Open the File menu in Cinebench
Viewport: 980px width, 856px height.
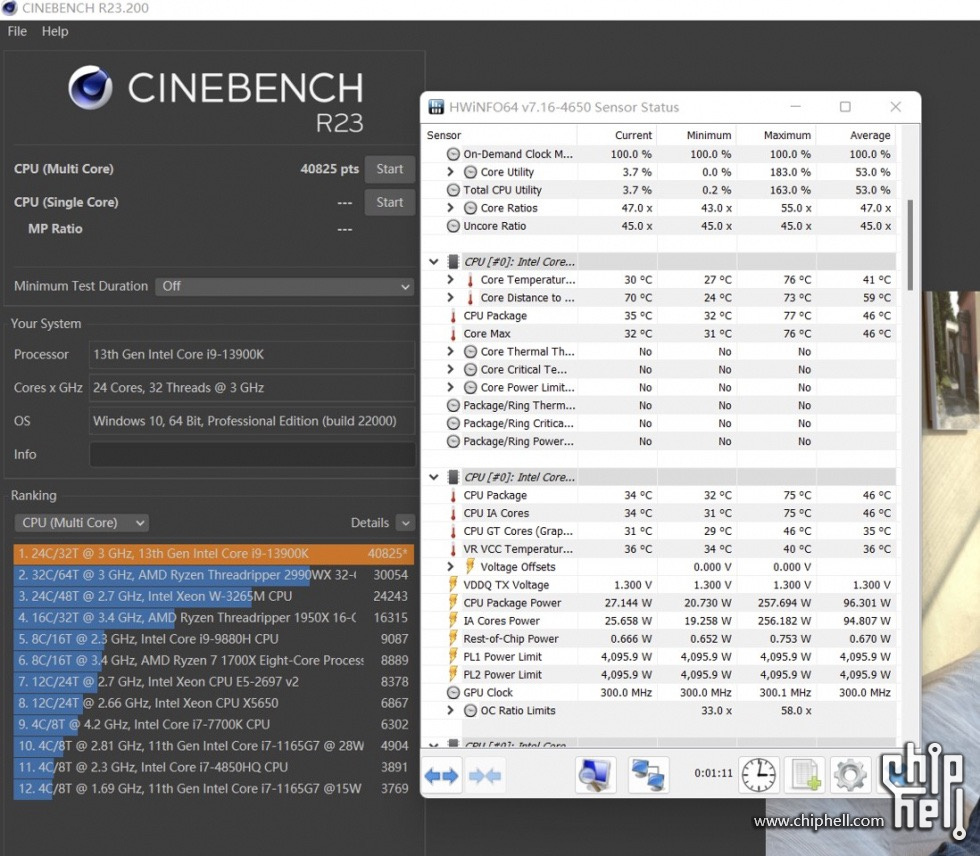(17, 31)
